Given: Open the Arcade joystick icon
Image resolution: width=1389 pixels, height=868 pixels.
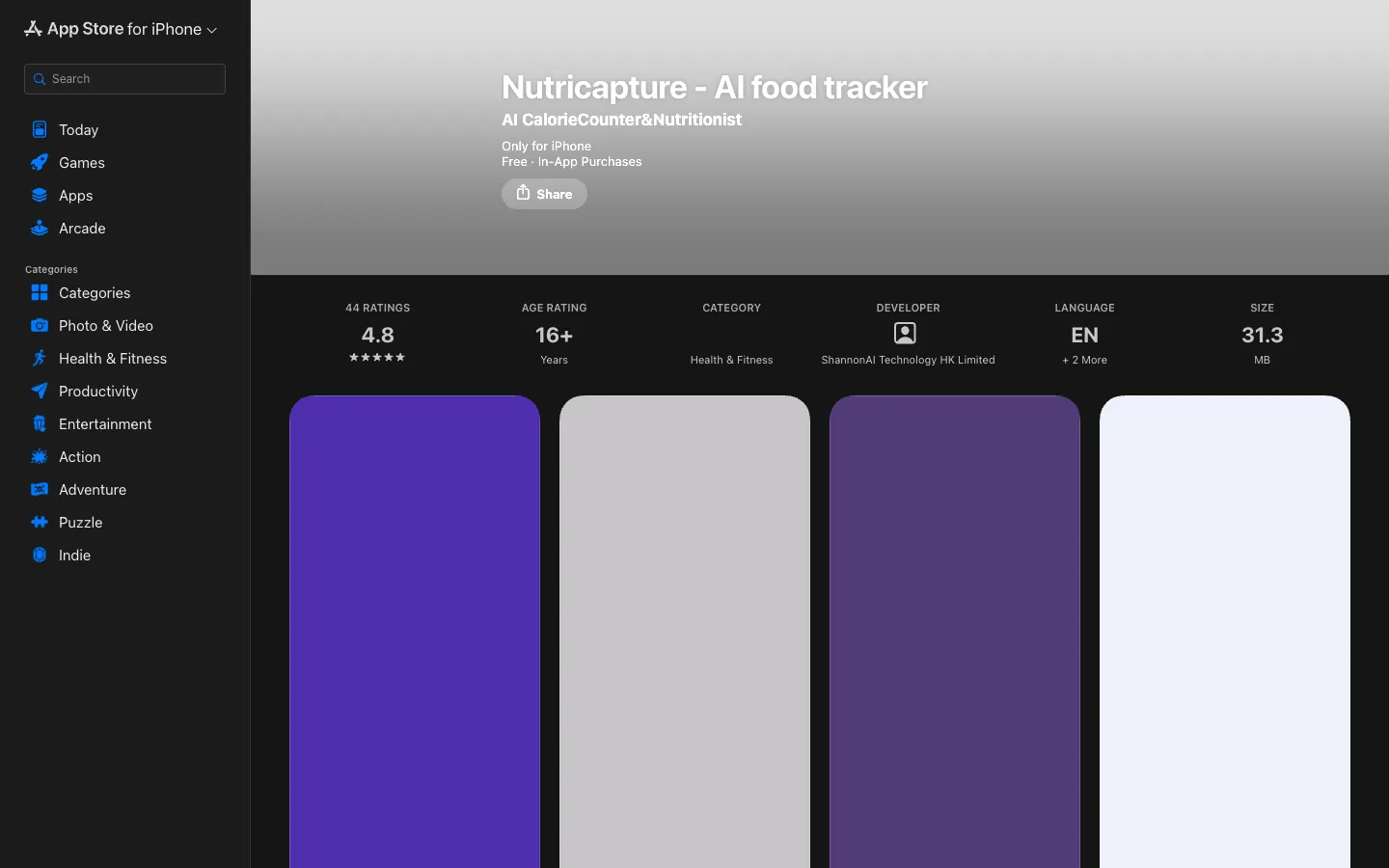Looking at the screenshot, I should pyautogui.click(x=40, y=228).
